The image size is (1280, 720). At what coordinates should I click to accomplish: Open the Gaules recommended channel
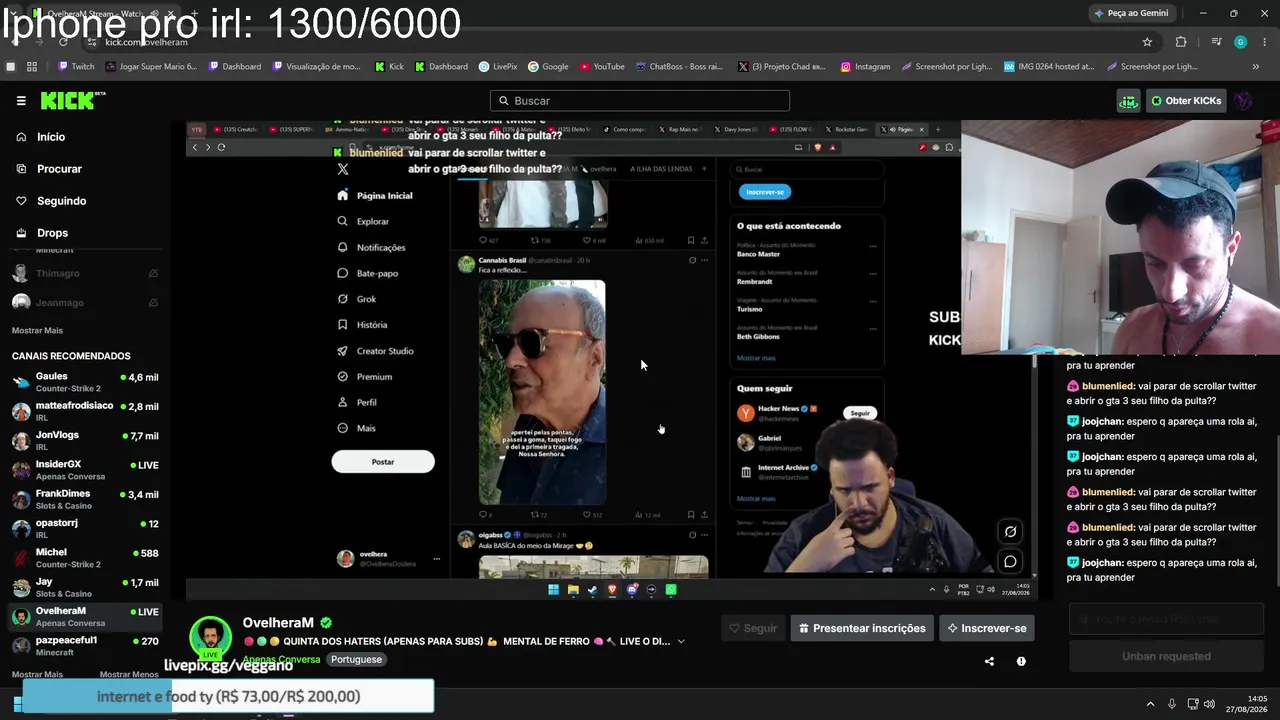tap(85, 382)
